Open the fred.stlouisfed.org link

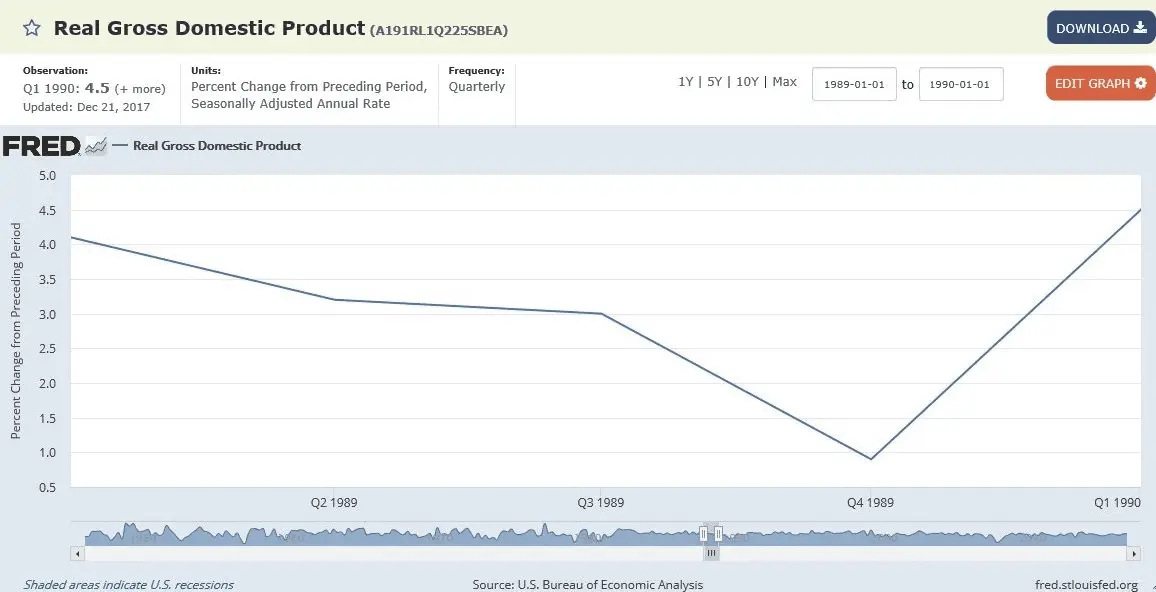(x=1086, y=584)
